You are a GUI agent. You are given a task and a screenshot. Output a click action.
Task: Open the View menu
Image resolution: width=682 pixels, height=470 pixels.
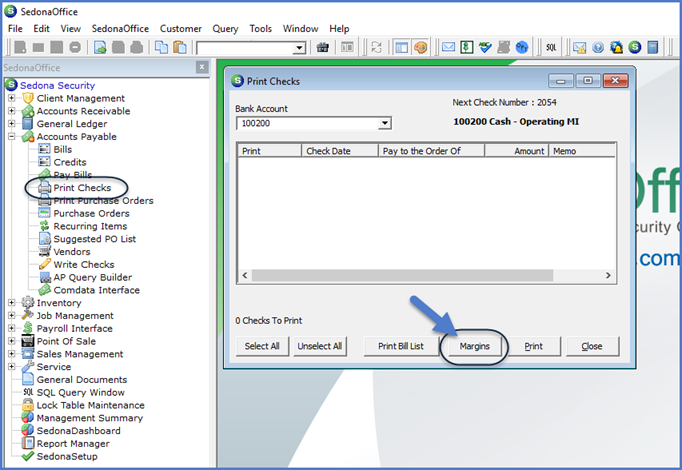click(70, 29)
